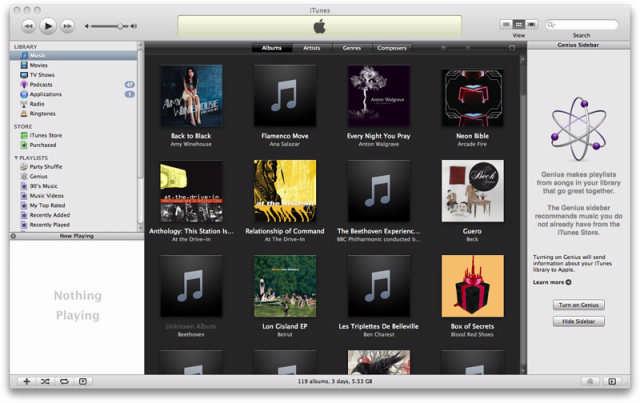This screenshot has height=403, width=640.
Task: Toggle repeat playback
Action: coord(64,381)
